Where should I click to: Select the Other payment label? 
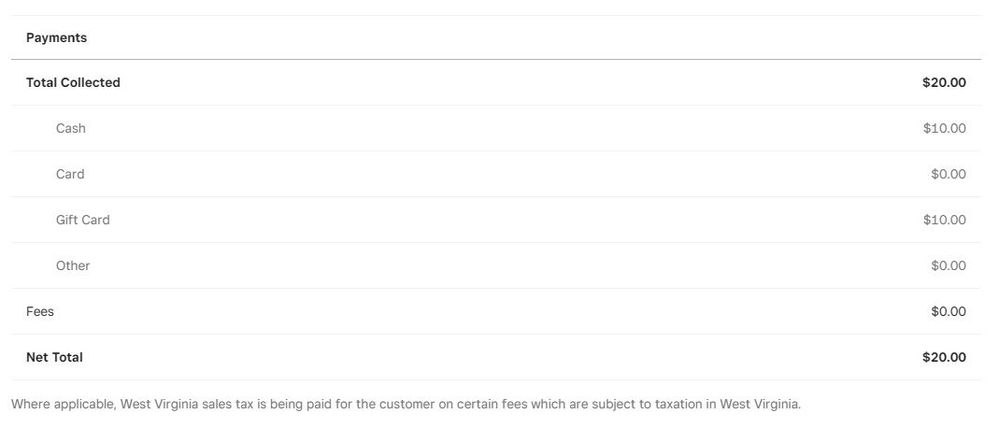coord(73,266)
